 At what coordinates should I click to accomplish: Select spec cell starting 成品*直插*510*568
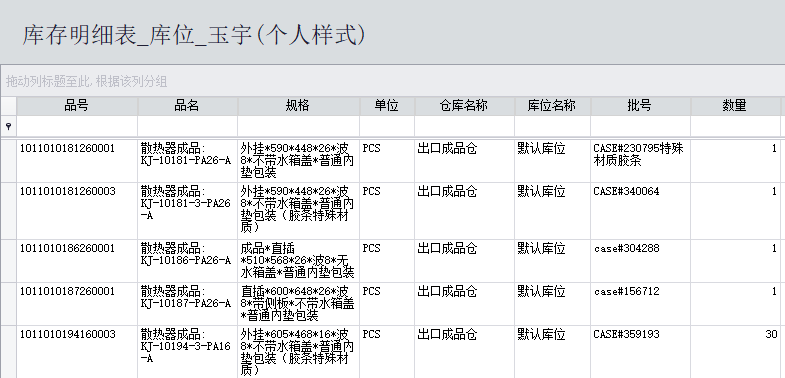coord(298,261)
